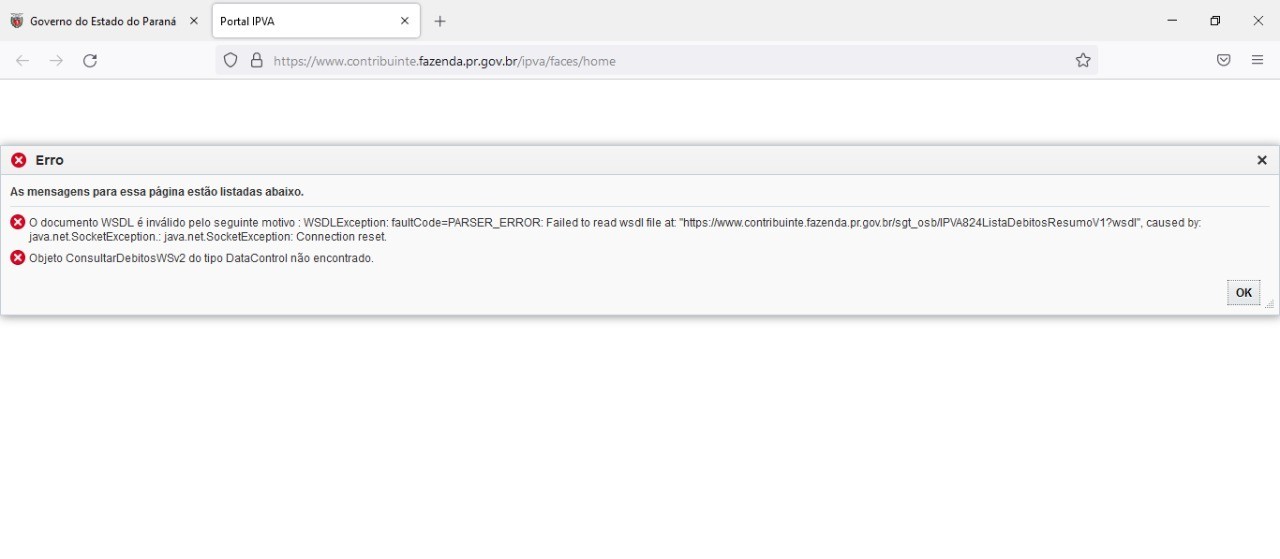
Task: Close the Erro dialog with its X
Action: [1262, 160]
